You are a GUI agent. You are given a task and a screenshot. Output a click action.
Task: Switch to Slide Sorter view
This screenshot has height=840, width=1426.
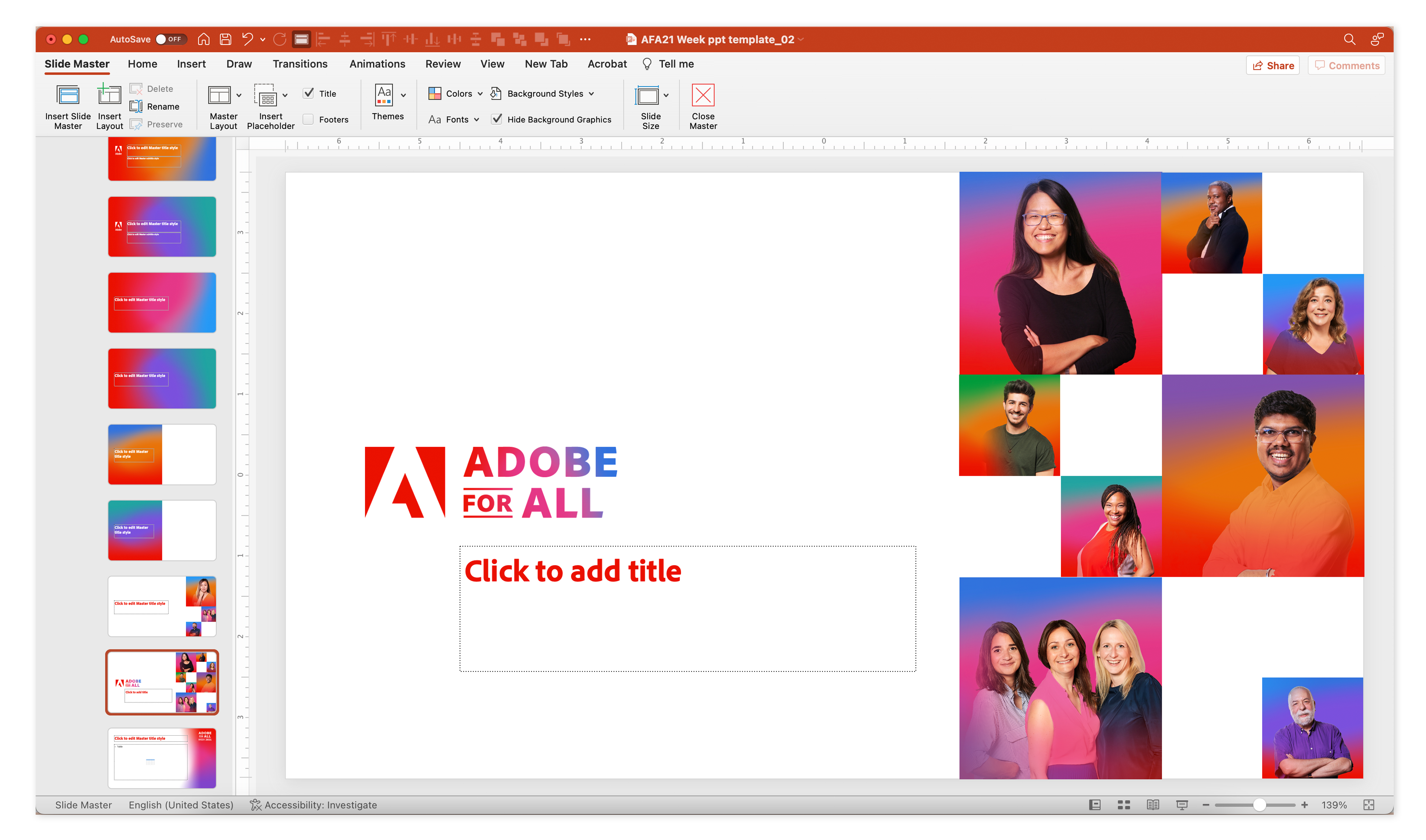click(1124, 804)
